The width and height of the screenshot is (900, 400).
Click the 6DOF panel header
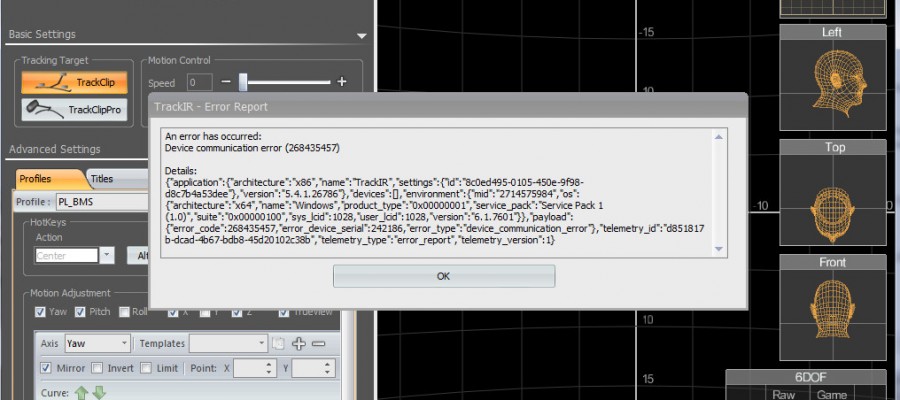tap(812, 378)
